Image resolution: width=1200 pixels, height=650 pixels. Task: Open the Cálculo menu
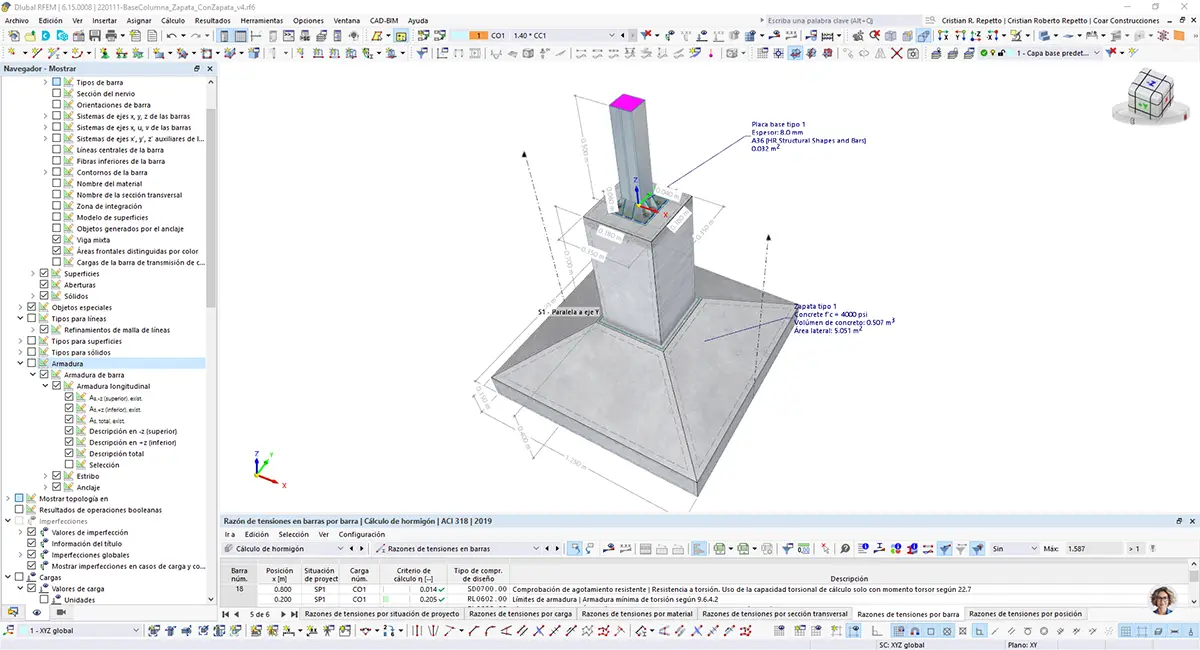coord(172,20)
